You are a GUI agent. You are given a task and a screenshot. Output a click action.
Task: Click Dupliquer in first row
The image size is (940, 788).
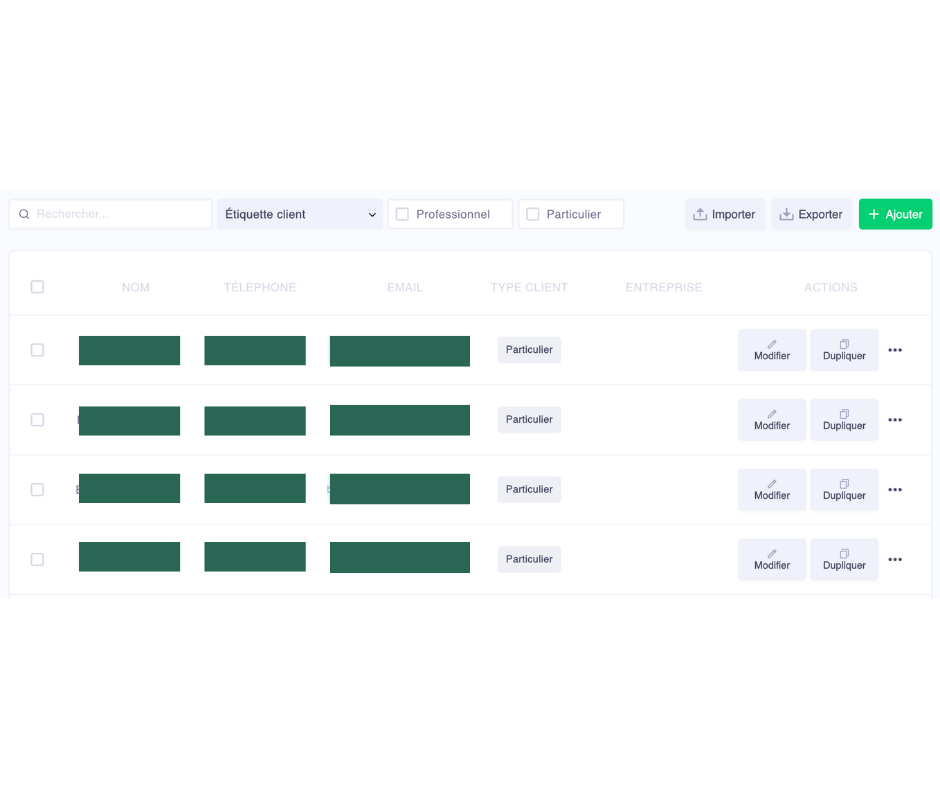point(844,350)
